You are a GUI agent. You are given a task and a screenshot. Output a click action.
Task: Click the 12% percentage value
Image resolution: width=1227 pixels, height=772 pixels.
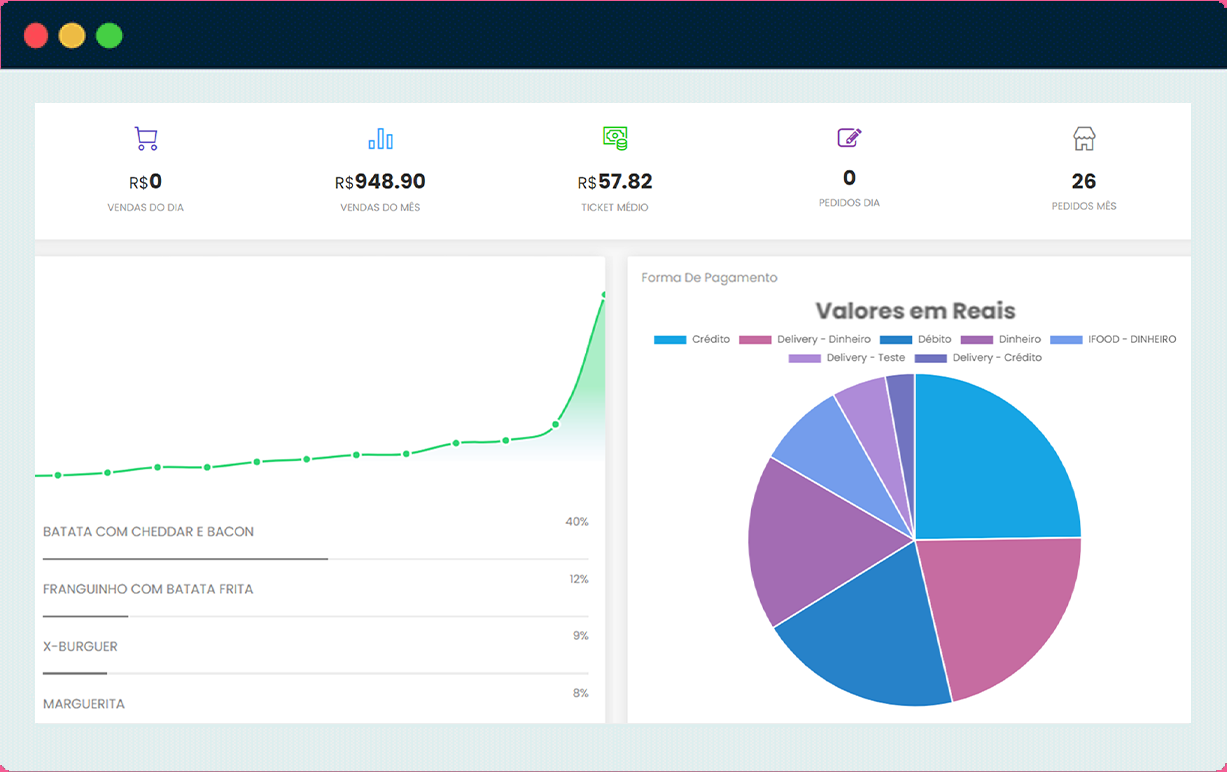click(x=579, y=579)
